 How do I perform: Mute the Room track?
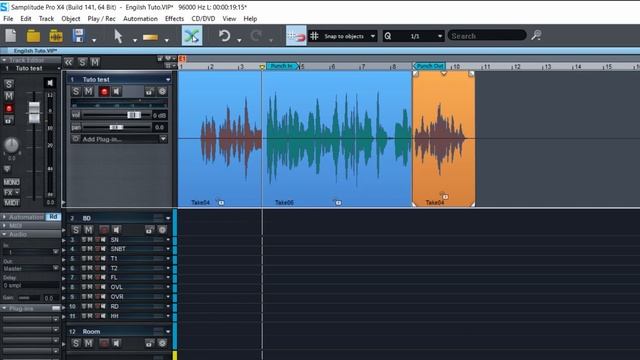coord(88,343)
